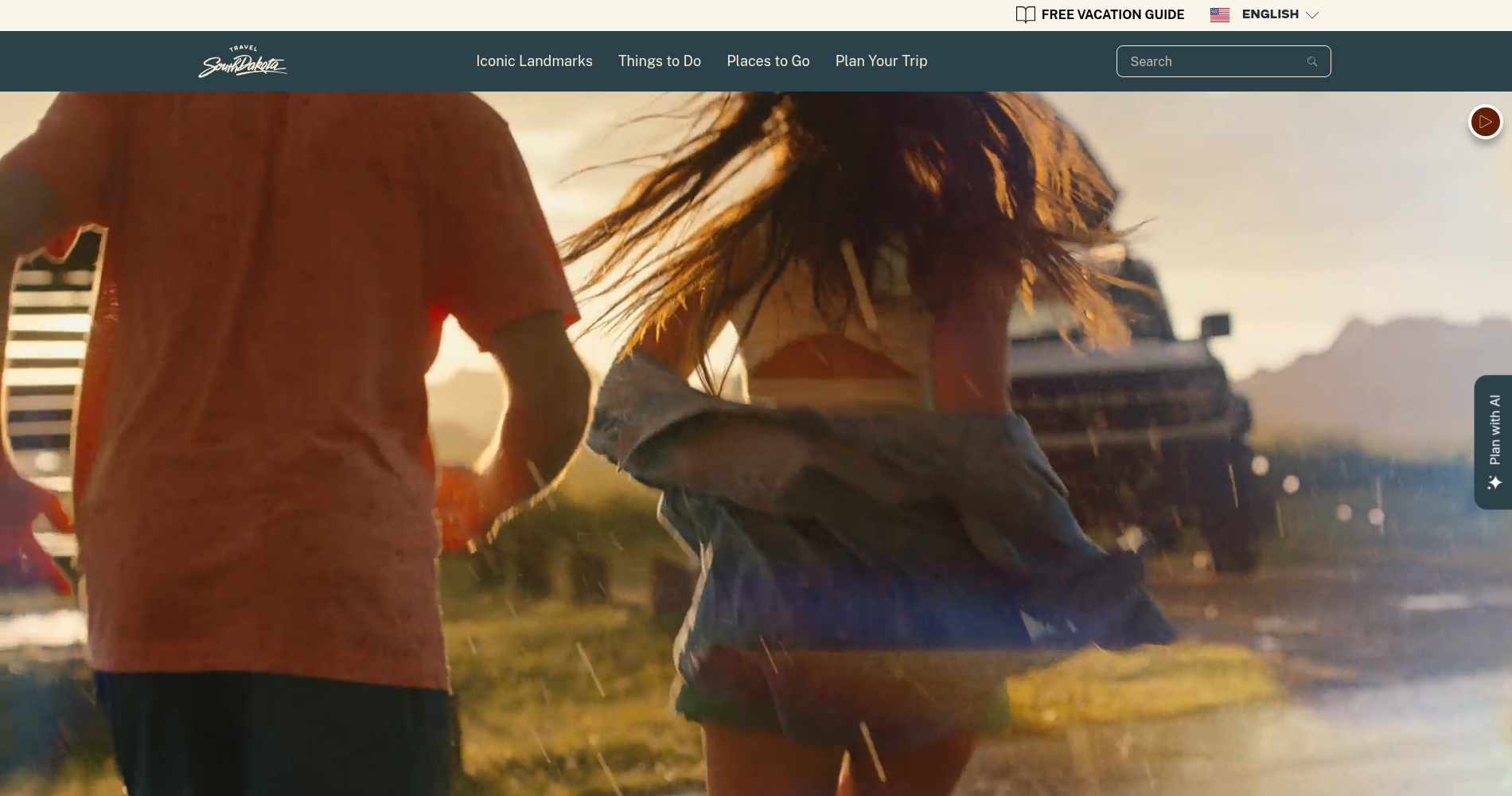Play the hero video with round play button
The image size is (1512, 796).
[x=1485, y=122]
